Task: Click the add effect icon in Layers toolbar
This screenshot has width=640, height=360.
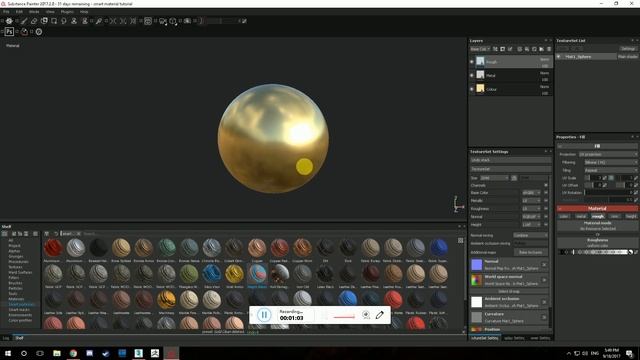Action: point(495,49)
